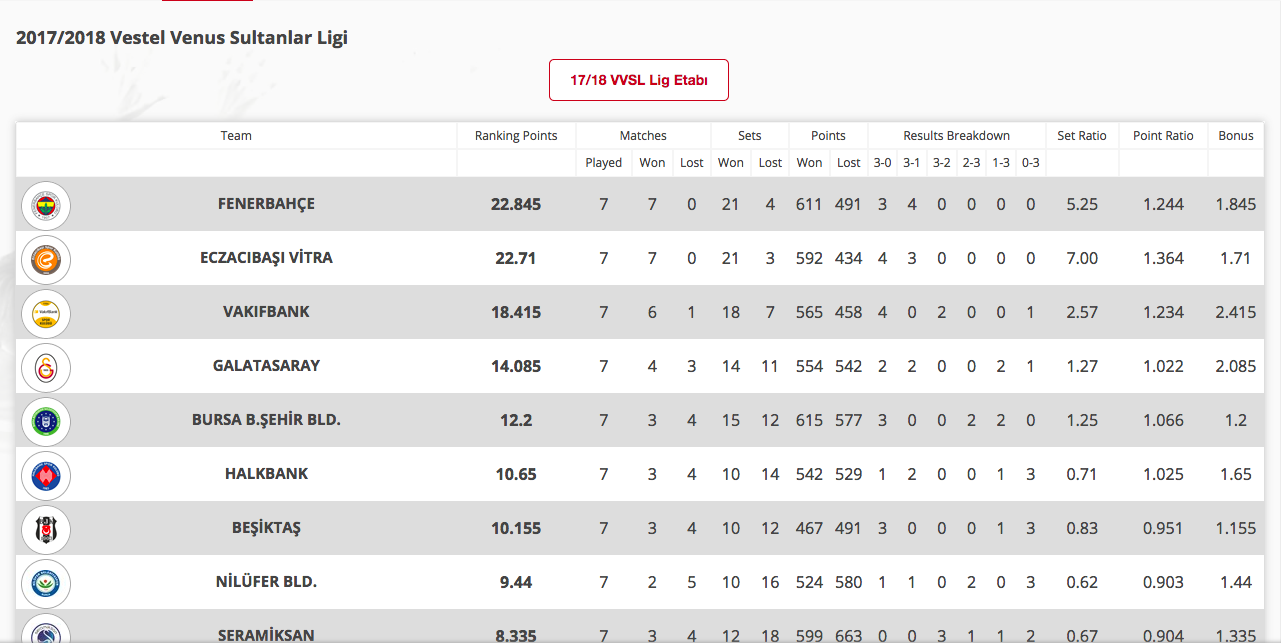Open the FENERBAHÇE team name link
The image size is (1281, 643).
coord(266,204)
